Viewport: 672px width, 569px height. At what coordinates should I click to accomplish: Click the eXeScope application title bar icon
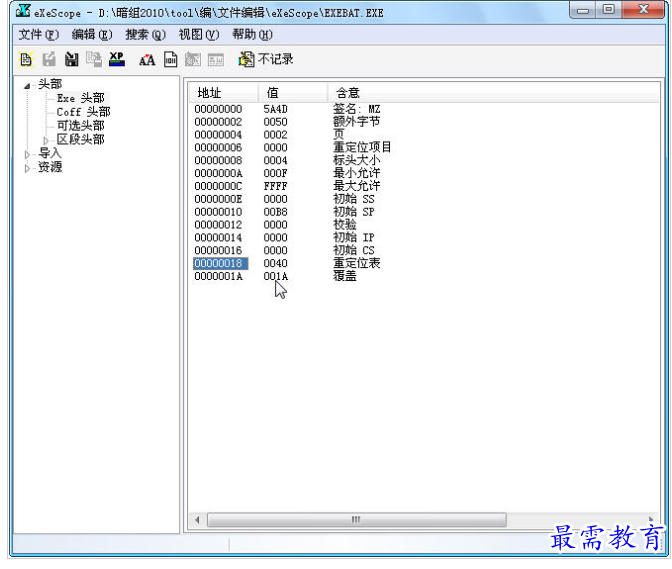(23, 11)
